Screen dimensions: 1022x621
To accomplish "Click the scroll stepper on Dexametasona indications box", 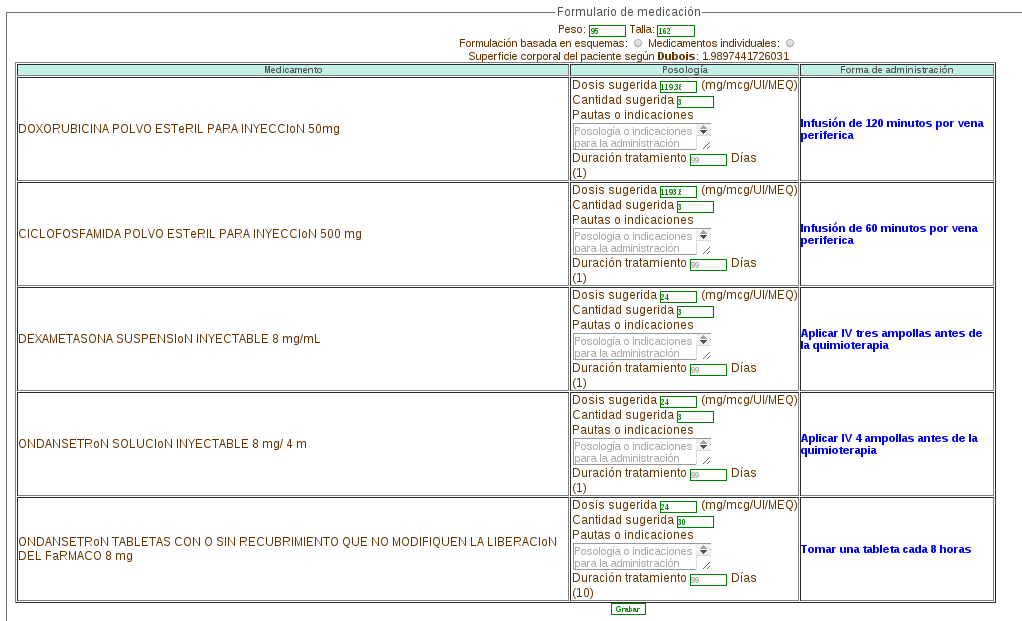I will [x=704, y=340].
